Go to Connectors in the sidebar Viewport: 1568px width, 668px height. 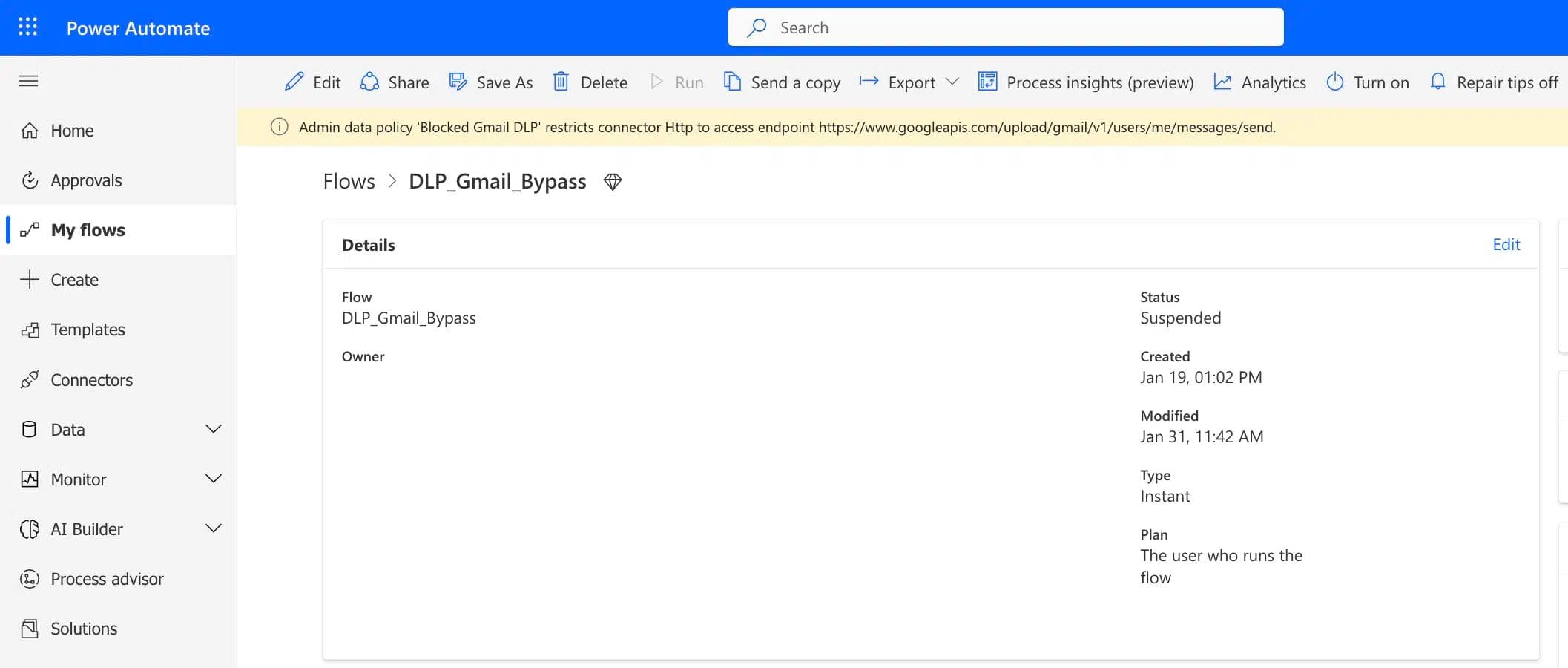point(91,380)
